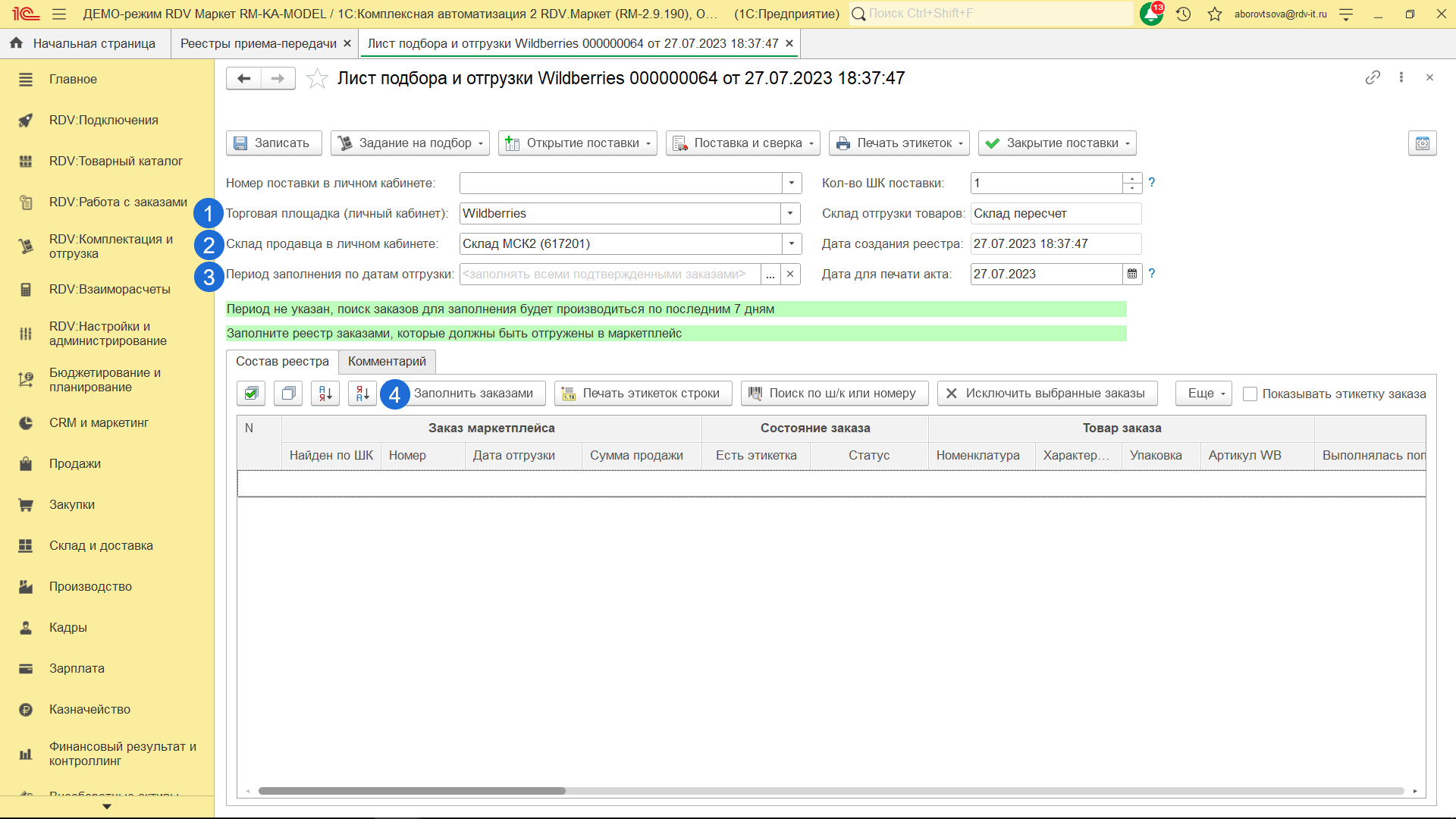Expand the Еще menu button
This screenshot has height=819, width=1456.
click(x=1203, y=393)
